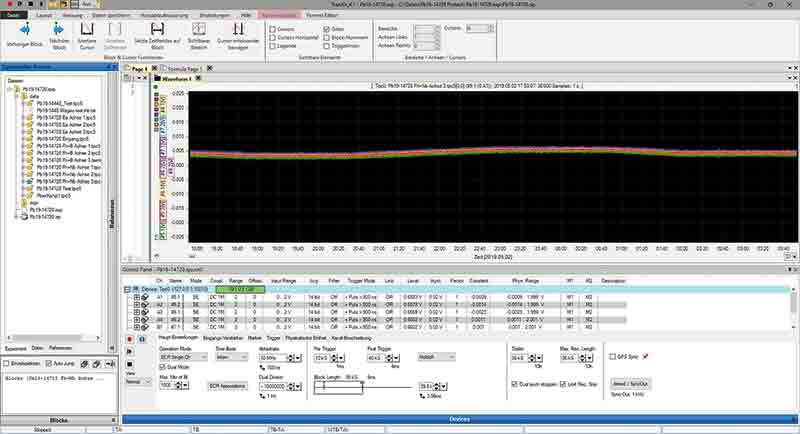800x434 pixels.
Task: Click the waveform folder icon beside Waveform 1
Action: point(158,79)
